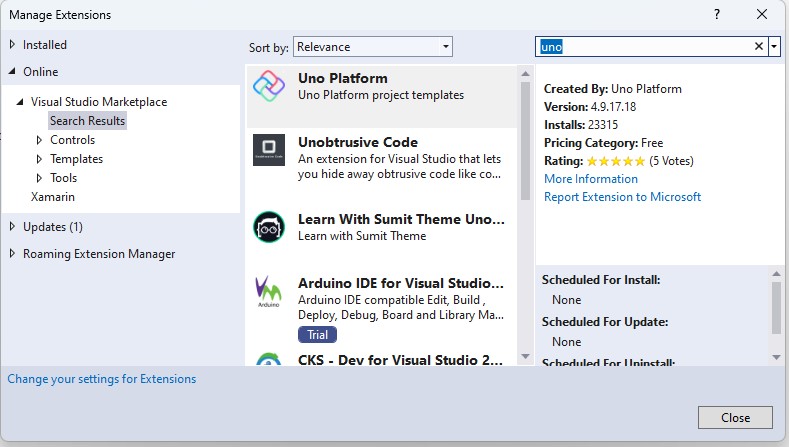Click the help question mark icon

[x=717, y=15]
